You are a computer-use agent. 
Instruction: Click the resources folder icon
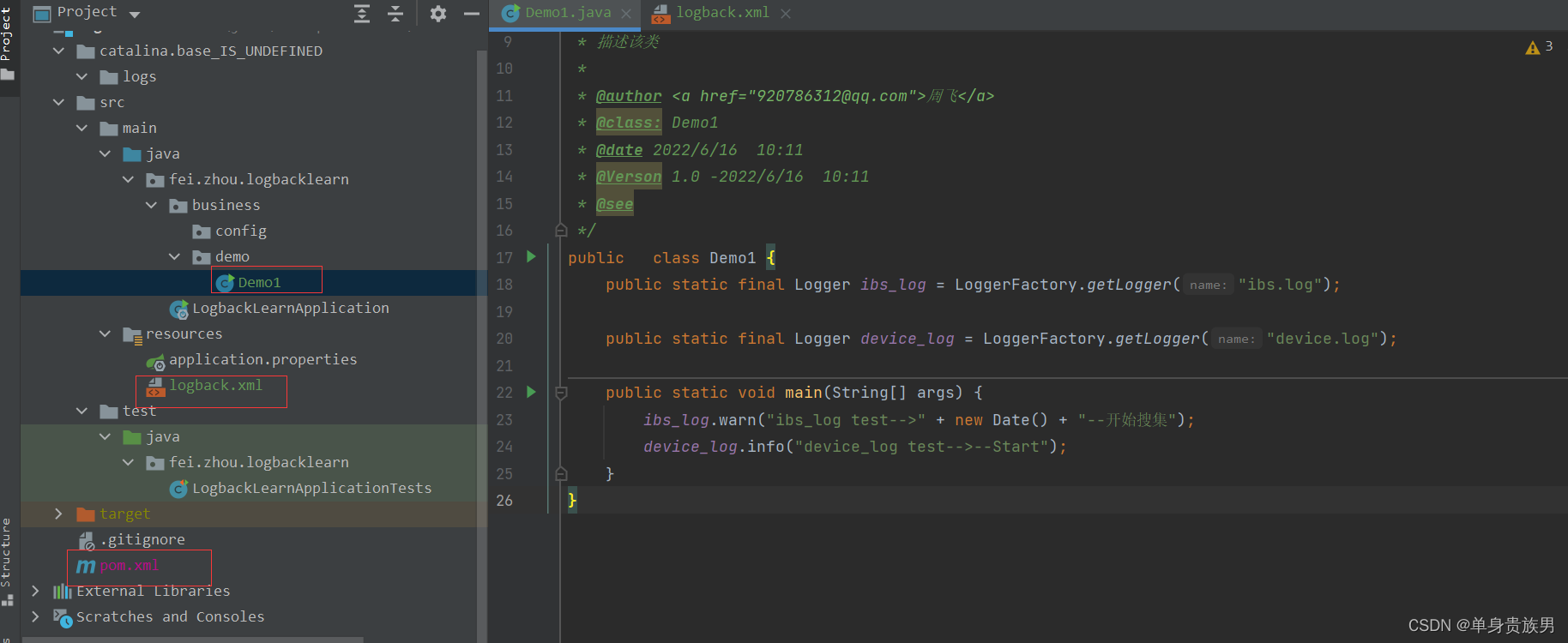click(x=132, y=335)
